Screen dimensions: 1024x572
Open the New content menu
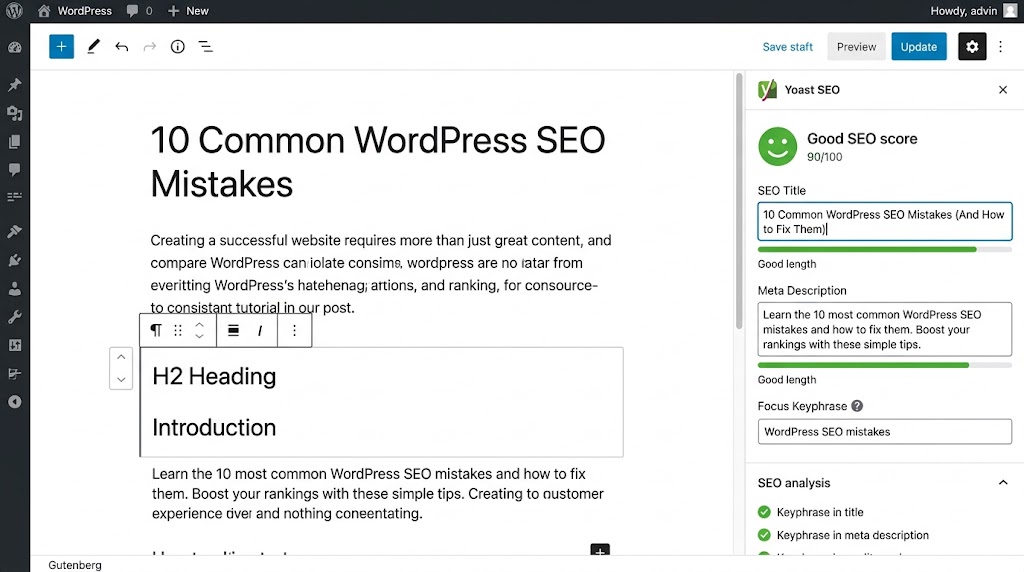click(188, 11)
